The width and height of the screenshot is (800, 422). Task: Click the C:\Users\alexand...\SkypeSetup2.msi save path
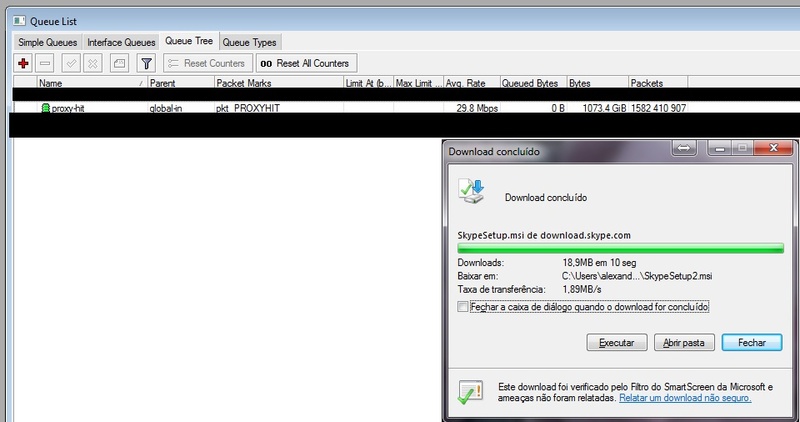[637, 276]
